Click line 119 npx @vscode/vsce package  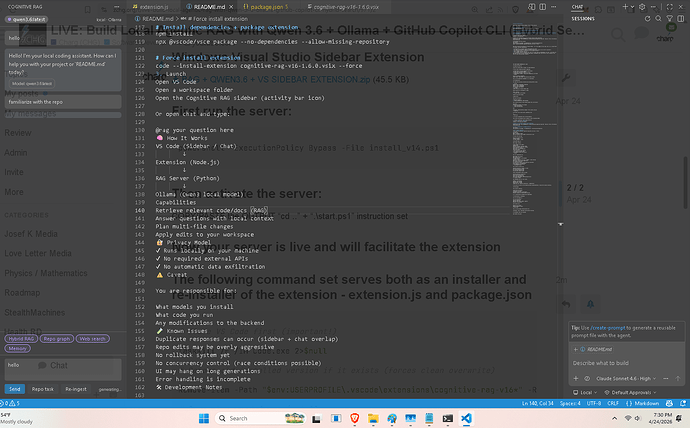(272, 42)
